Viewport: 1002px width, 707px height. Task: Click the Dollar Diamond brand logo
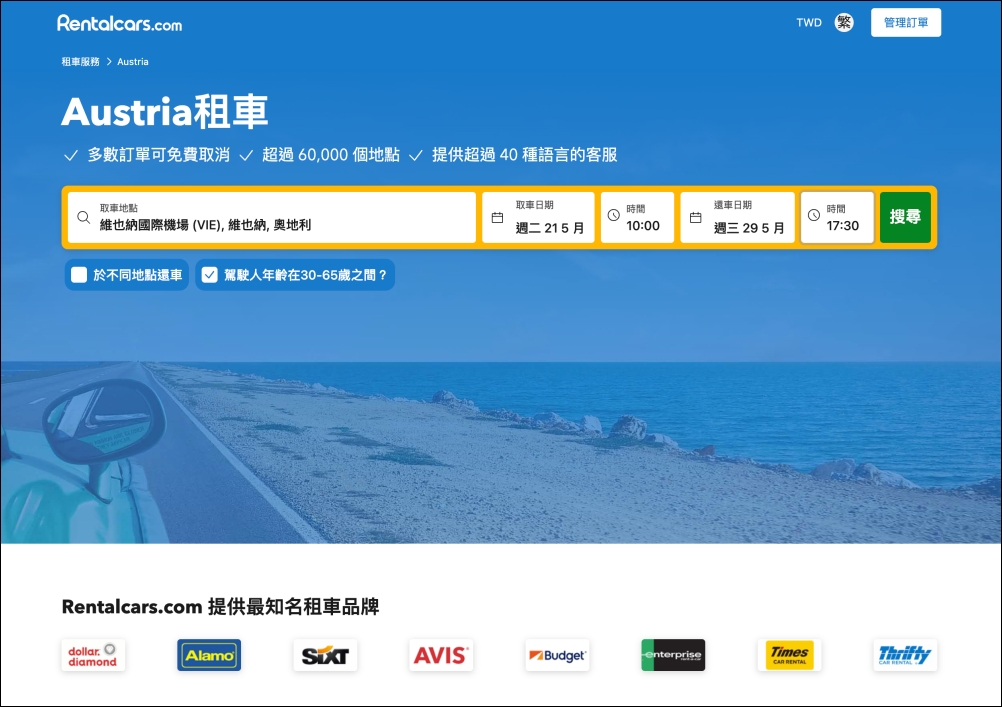93,655
